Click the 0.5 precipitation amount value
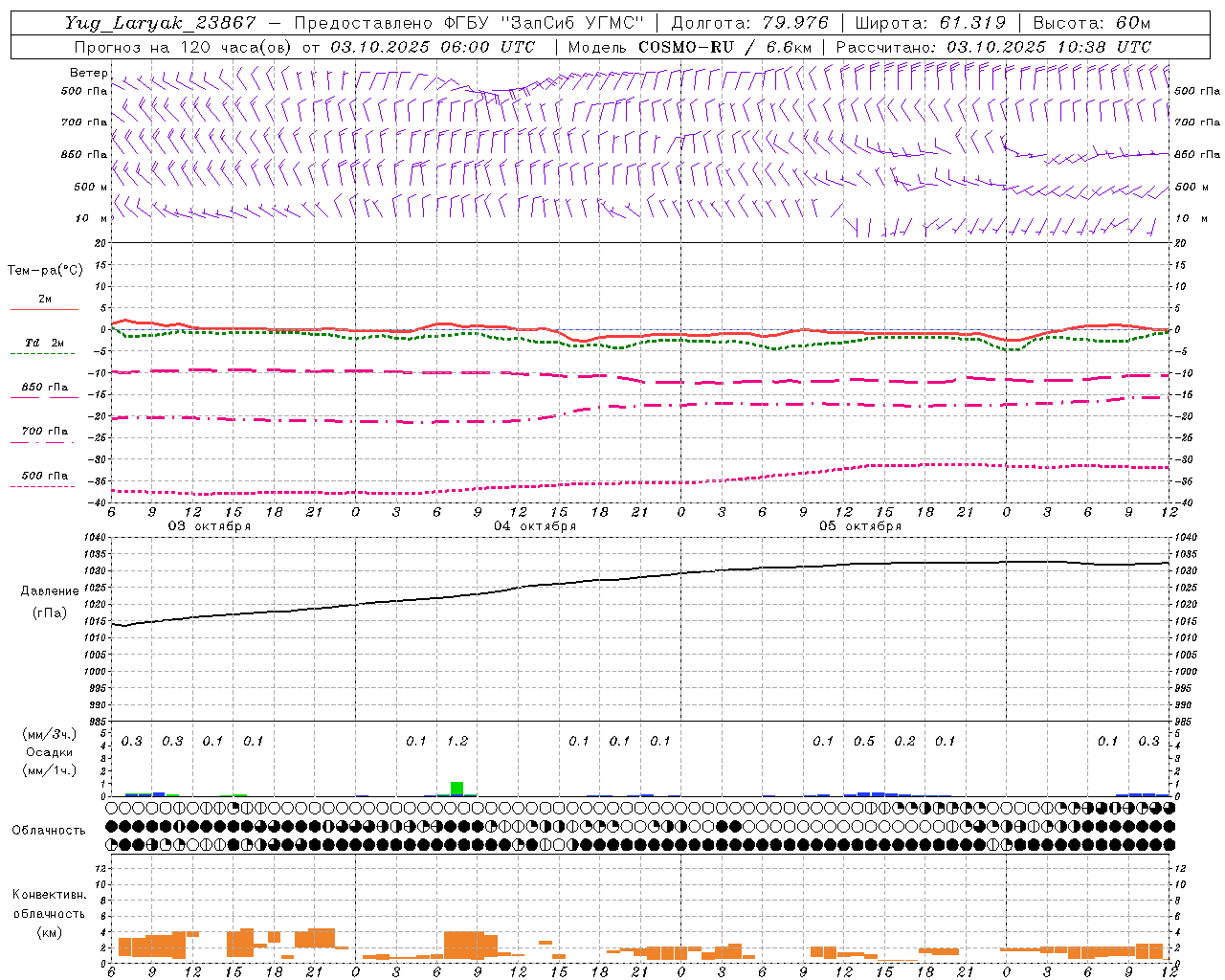Screen dimensions: 1225x980 pos(864,741)
